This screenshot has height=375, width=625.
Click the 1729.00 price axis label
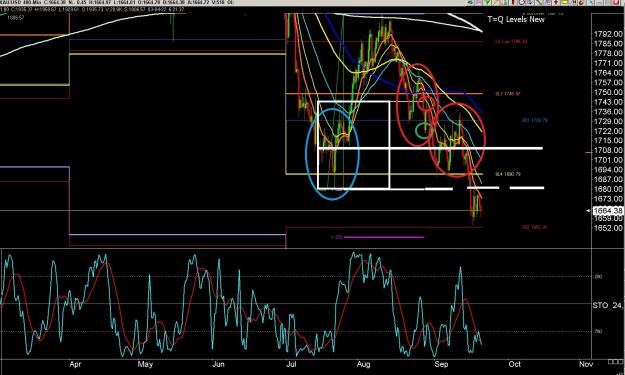[x=608, y=121]
